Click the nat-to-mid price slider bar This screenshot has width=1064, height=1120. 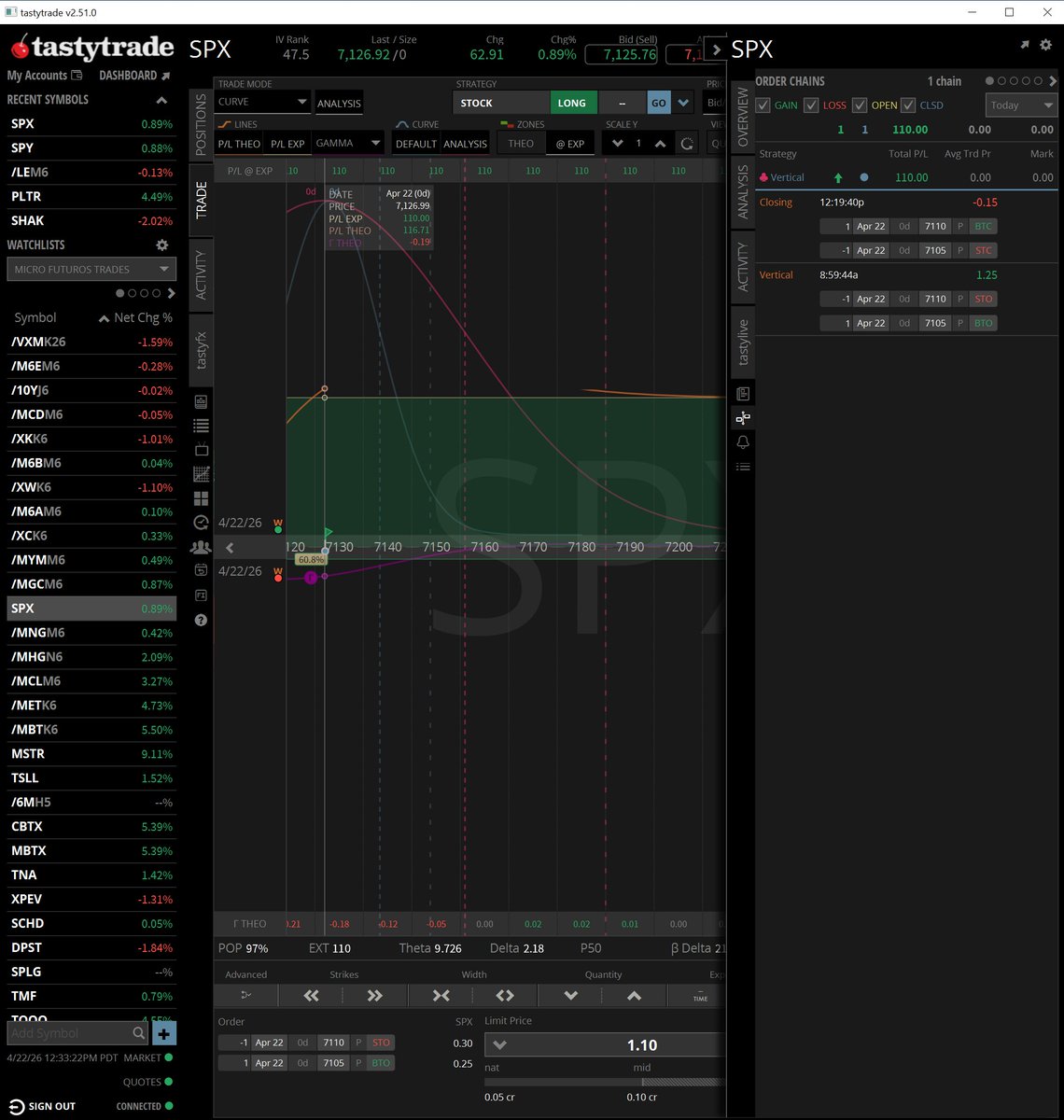click(604, 1082)
